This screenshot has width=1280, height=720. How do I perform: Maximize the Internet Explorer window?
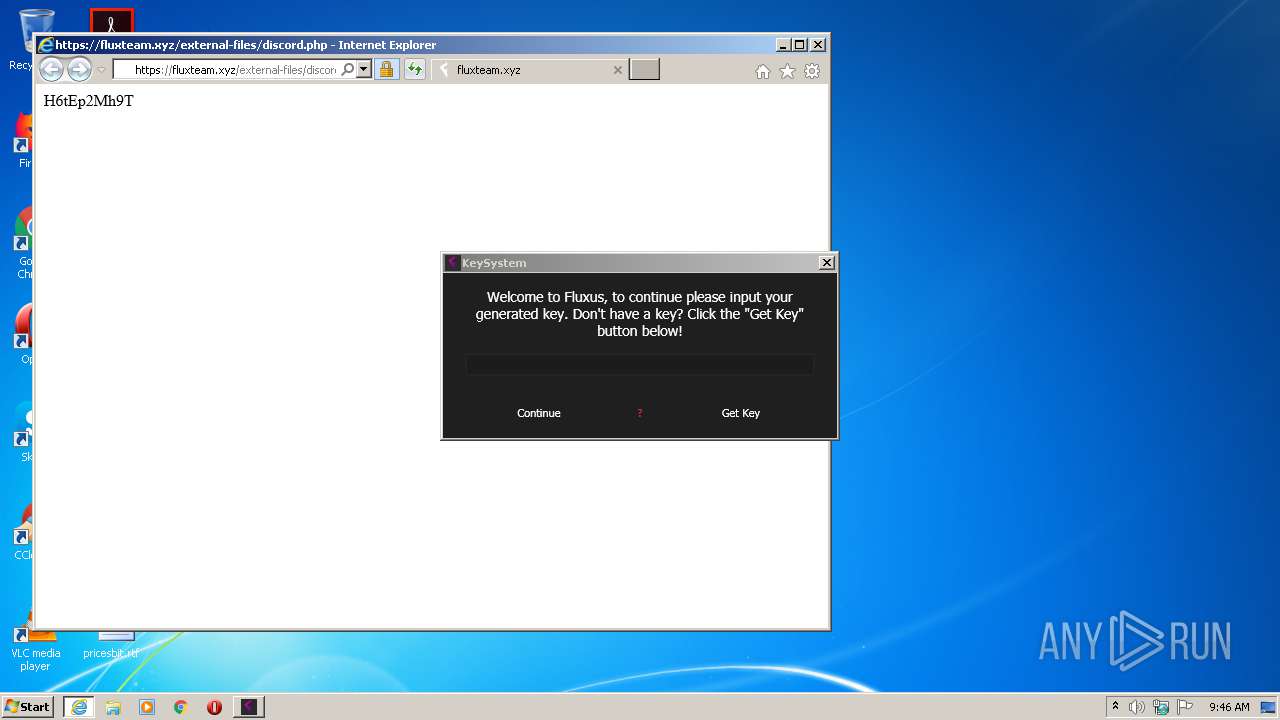tap(800, 45)
